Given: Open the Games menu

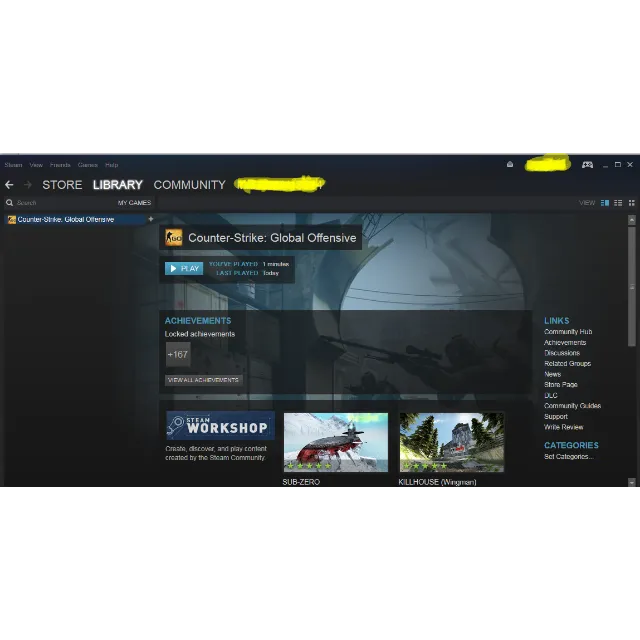Looking at the screenshot, I should point(88,165).
